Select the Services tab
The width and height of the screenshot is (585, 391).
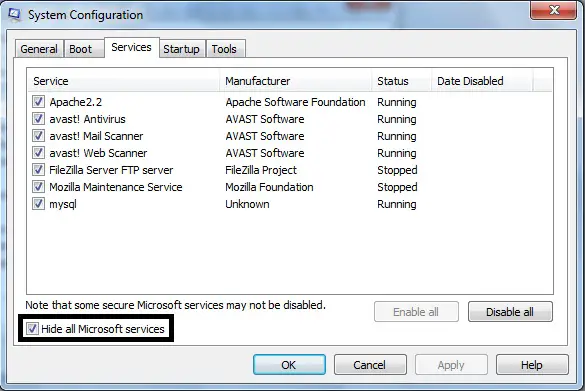pos(132,47)
